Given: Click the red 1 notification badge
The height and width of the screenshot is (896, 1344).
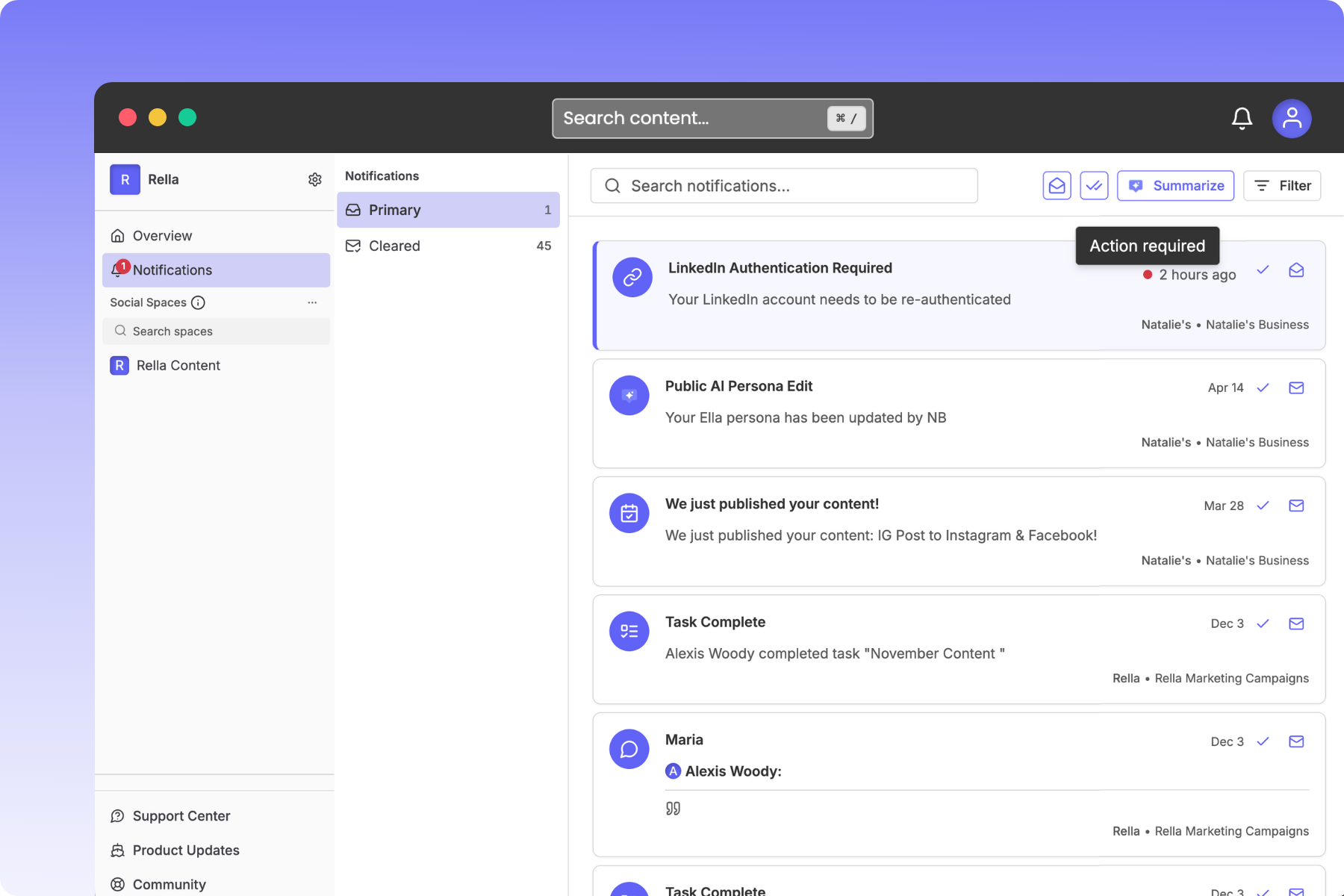Looking at the screenshot, I should tap(123, 267).
